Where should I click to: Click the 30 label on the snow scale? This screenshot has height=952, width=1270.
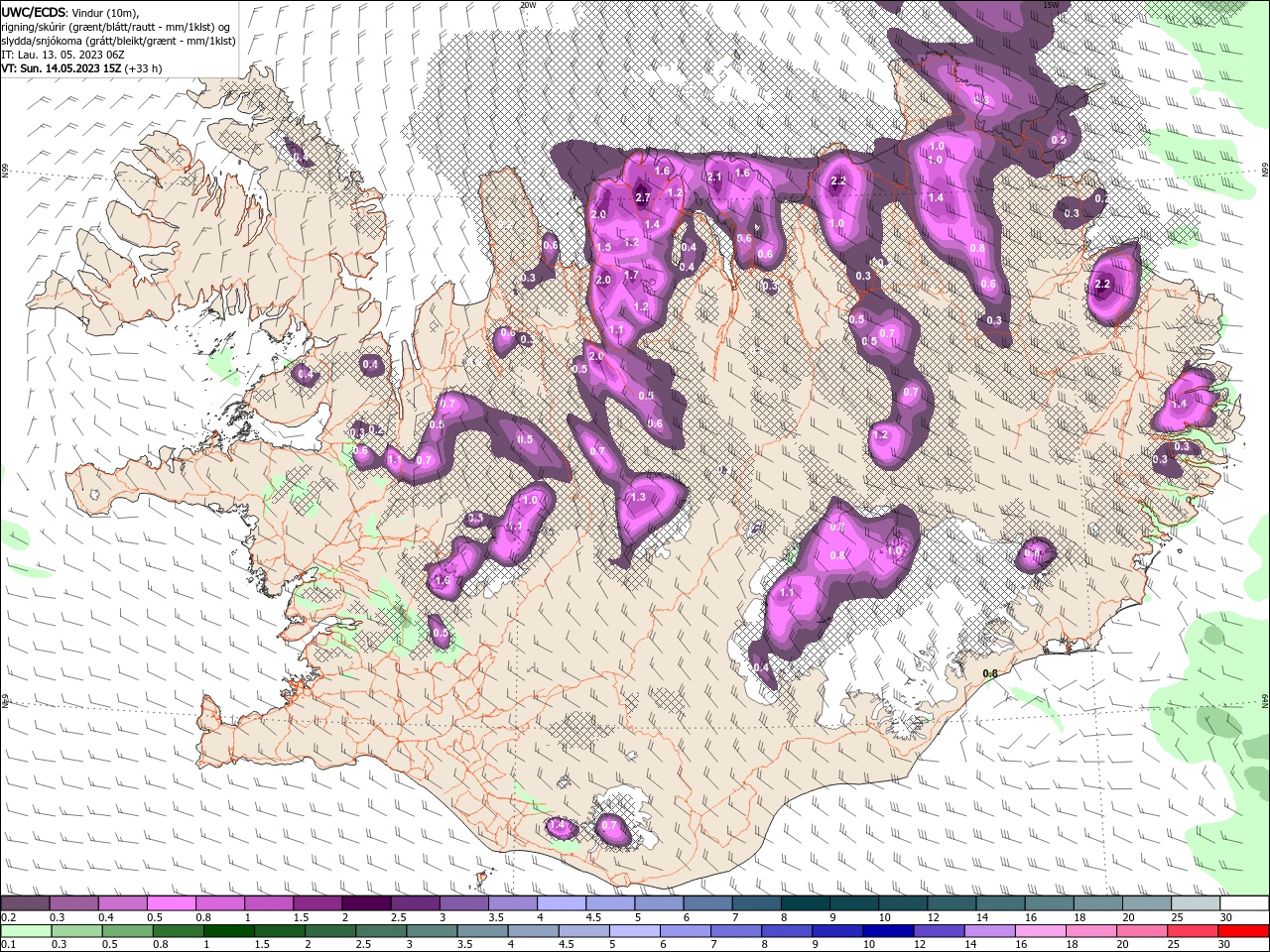click(1226, 917)
